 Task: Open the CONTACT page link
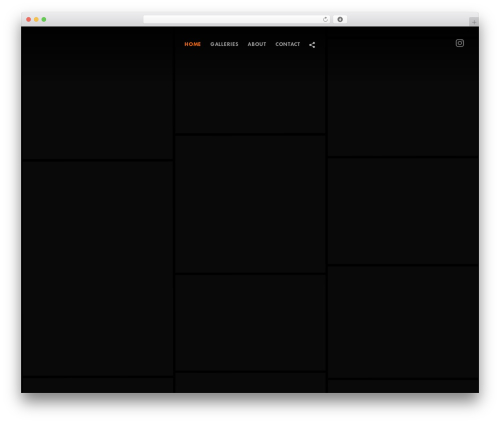click(x=288, y=44)
